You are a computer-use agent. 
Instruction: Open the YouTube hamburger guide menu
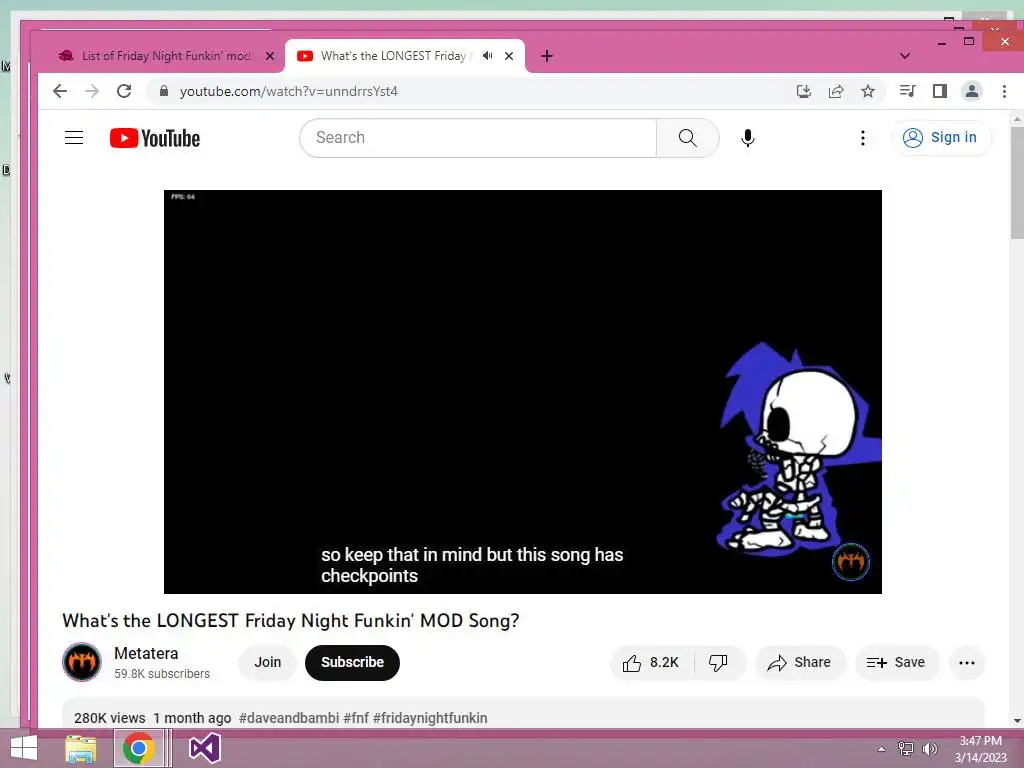click(x=74, y=138)
